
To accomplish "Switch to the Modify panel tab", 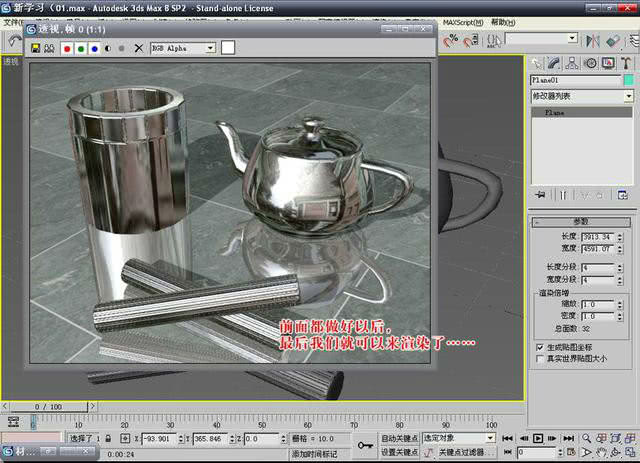I will (x=553, y=63).
